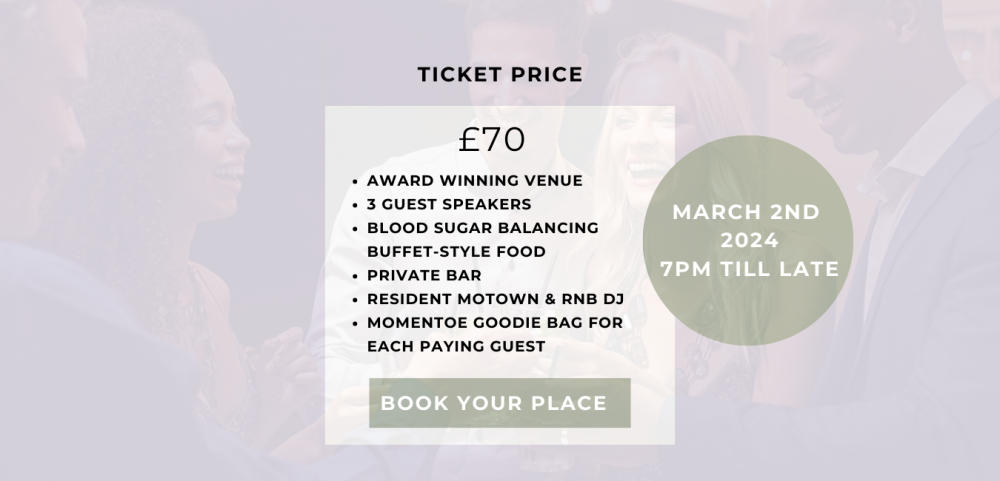Image resolution: width=1000 pixels, height=481 pixels.
Task: Click the 3 GUEST SPEAKERS bullet
Action: point(449,204)
